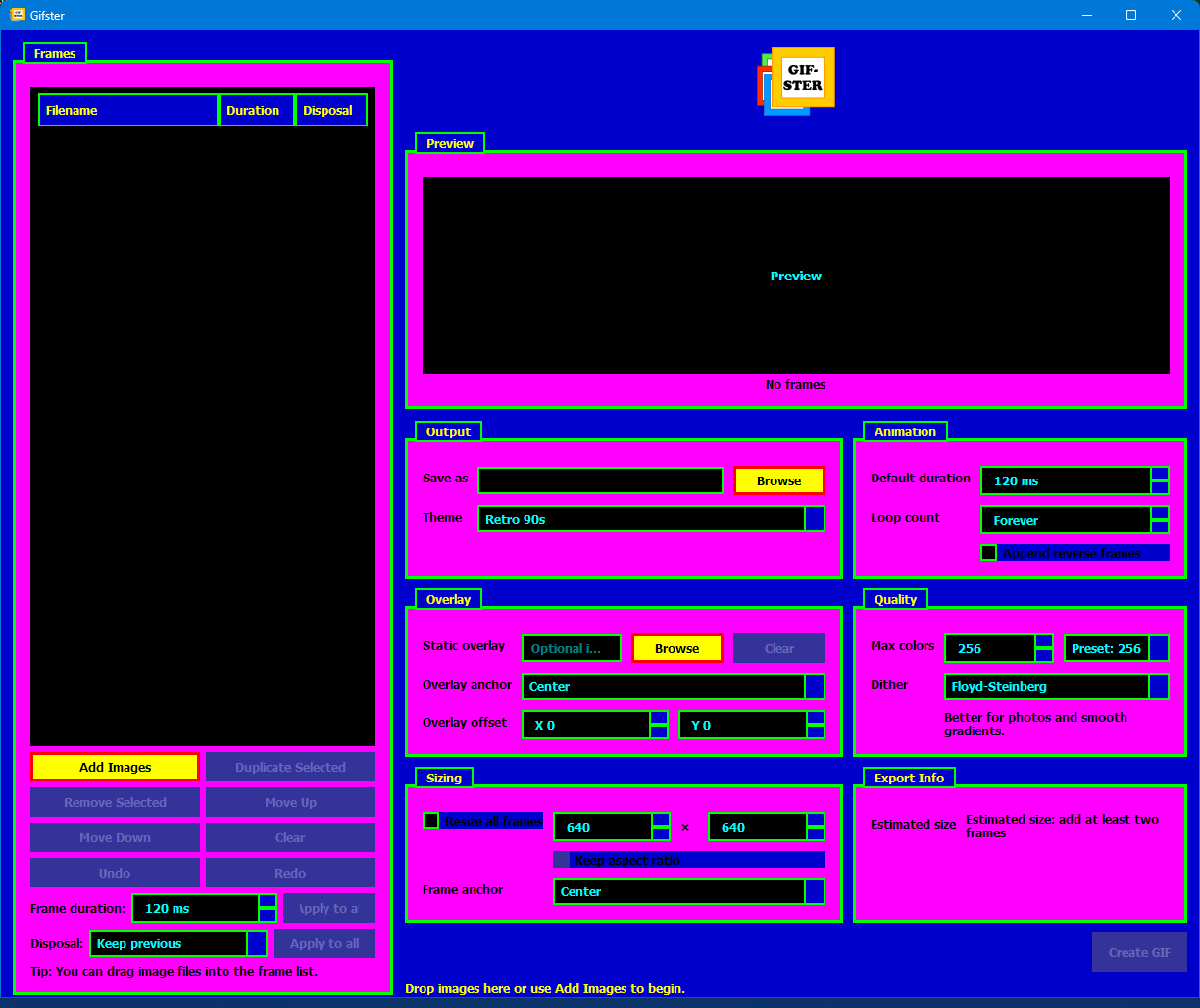The height and width of the screenshot is (1008, 1200).
Task: Click the Save as path input field
Action: pyautogui.click(x=600, y=480)
